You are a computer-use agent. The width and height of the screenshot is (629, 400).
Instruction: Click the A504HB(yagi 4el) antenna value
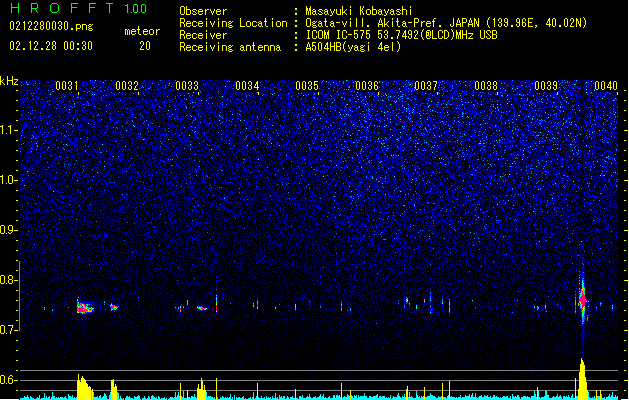(353, 47)
